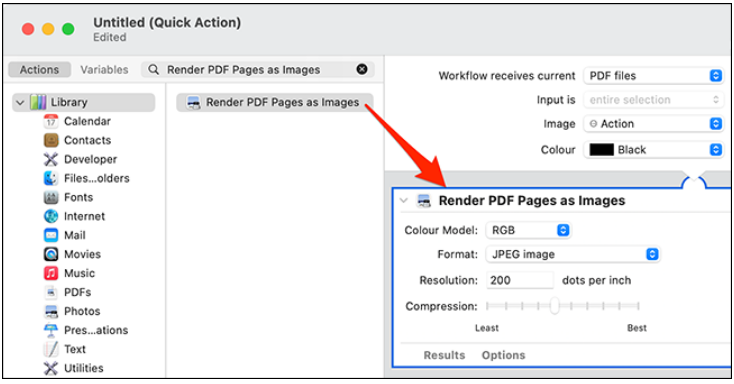Click the PDFs category icon
Viewport: 734px width, 384px height.
coord(51,292)
